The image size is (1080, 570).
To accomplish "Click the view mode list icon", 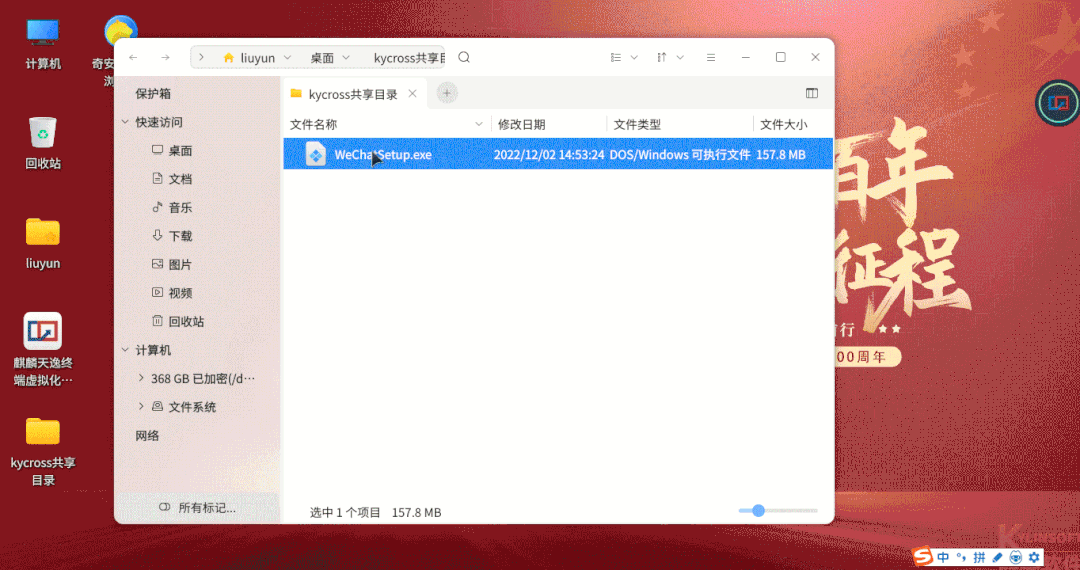I will (x=616, y=57).
